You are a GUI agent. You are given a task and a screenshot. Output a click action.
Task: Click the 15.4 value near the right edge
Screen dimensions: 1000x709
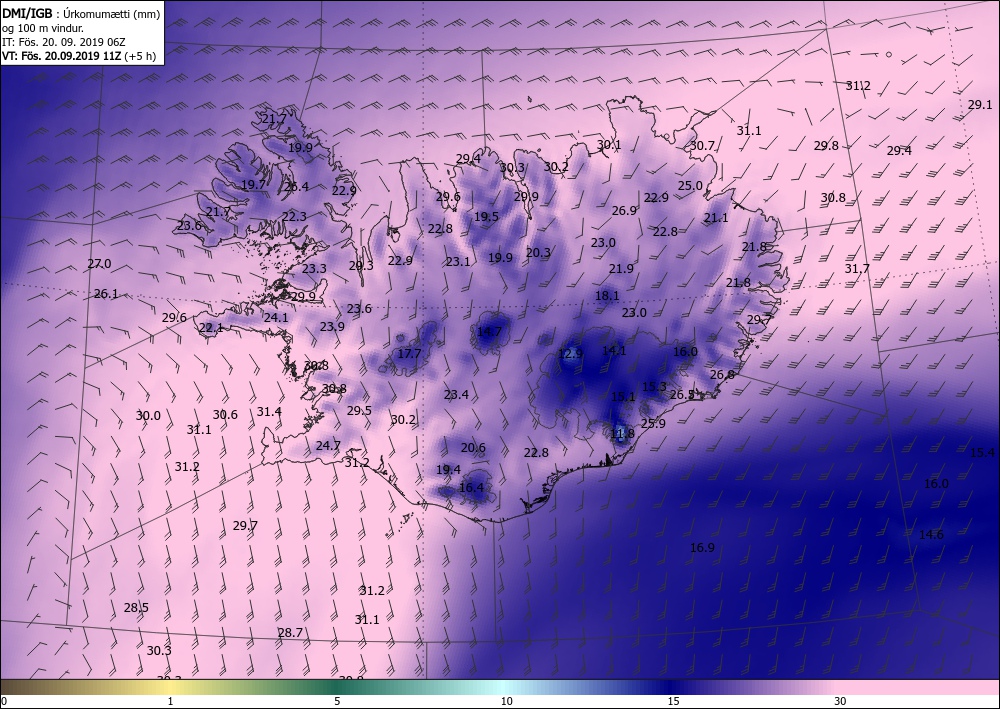[x=982, y=453]
